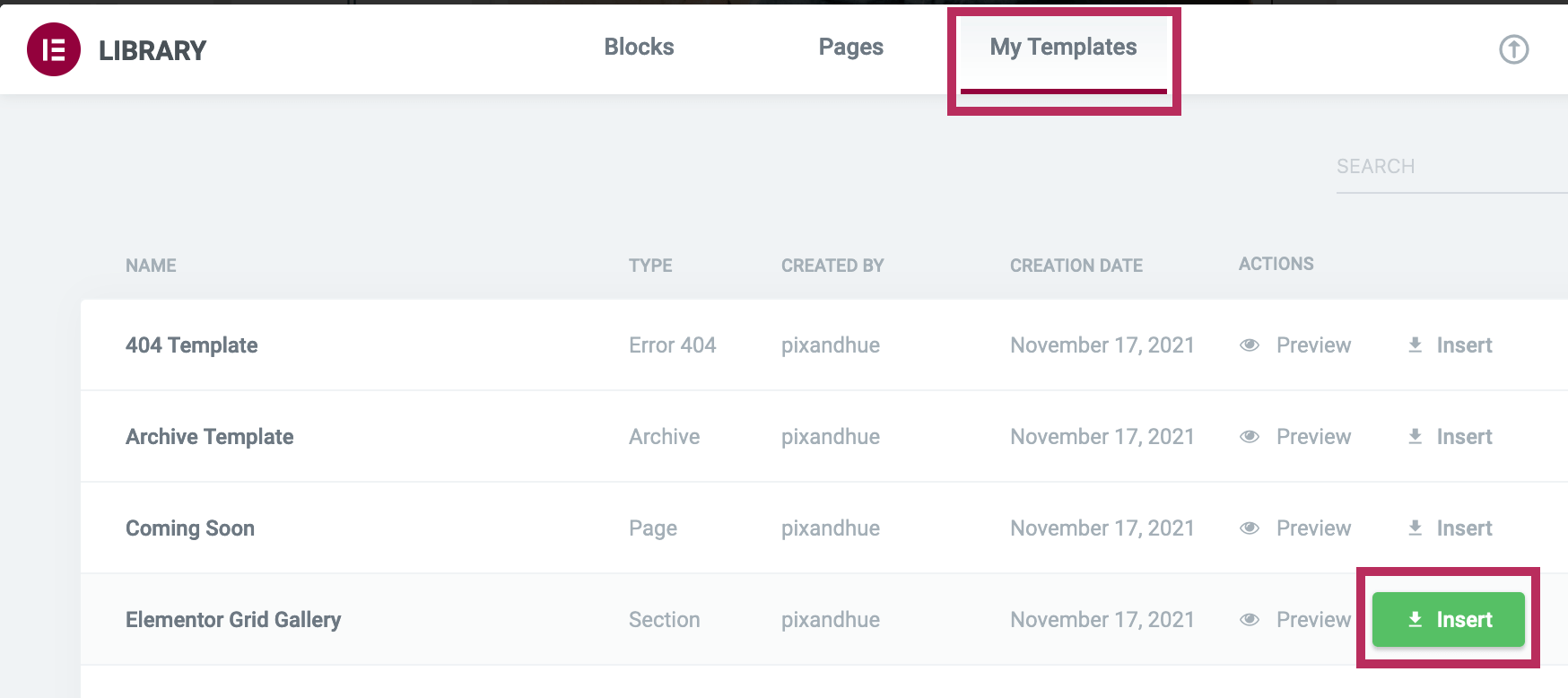Viewport: 1568px width, 698px height.
Task: Click the upload template arrow icon
Action: 1513,49
